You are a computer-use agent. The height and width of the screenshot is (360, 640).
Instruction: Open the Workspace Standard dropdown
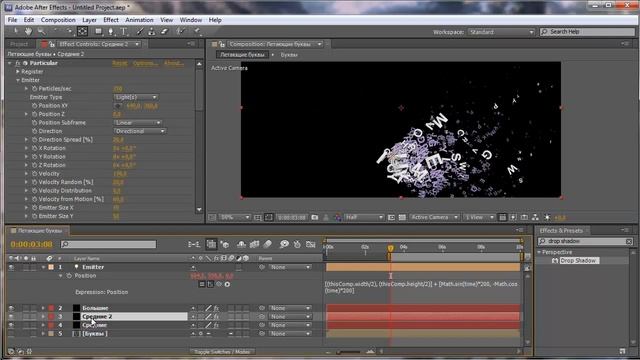pos(501,32)
